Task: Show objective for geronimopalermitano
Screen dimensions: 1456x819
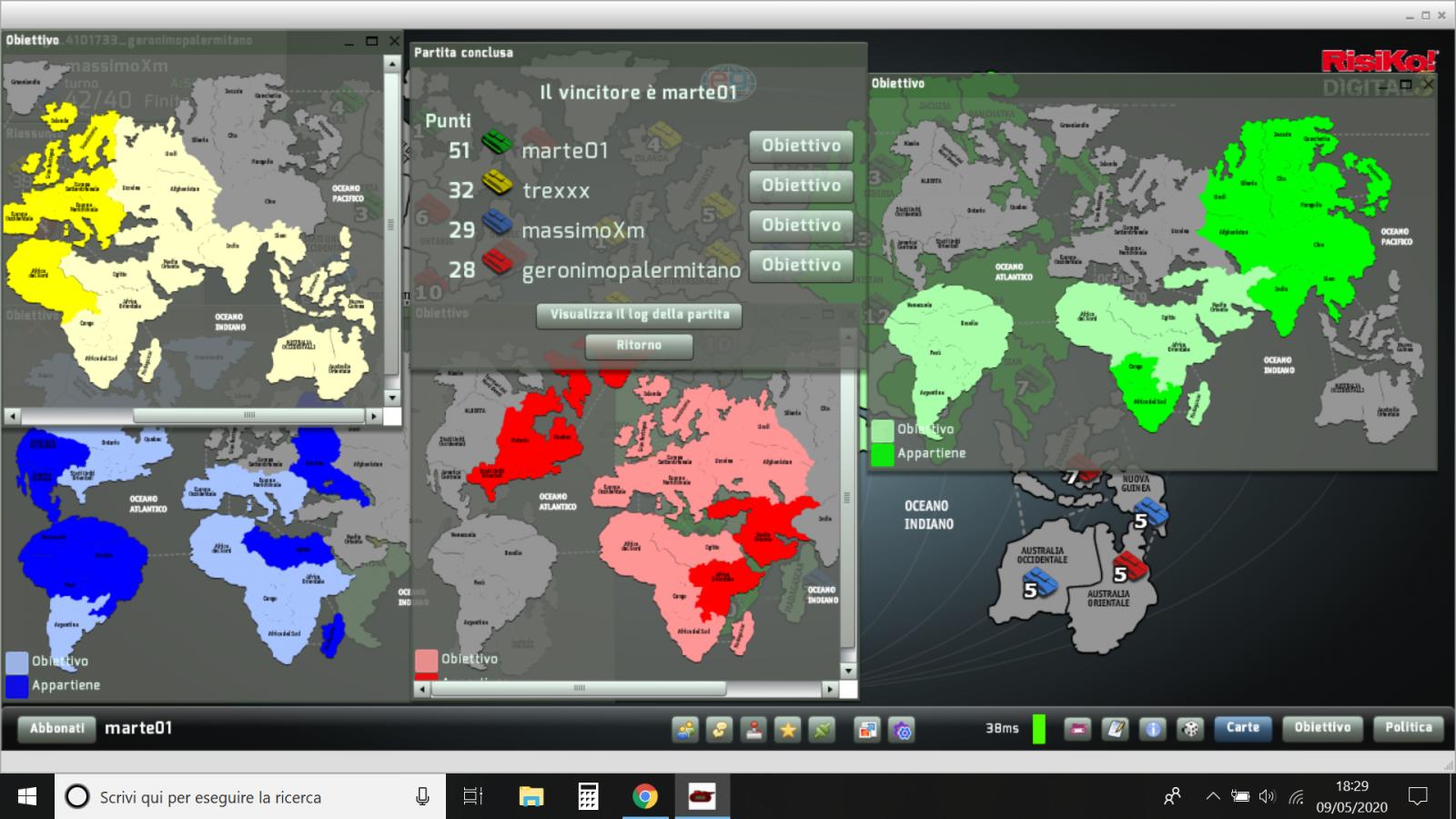Action: [801, 266]
